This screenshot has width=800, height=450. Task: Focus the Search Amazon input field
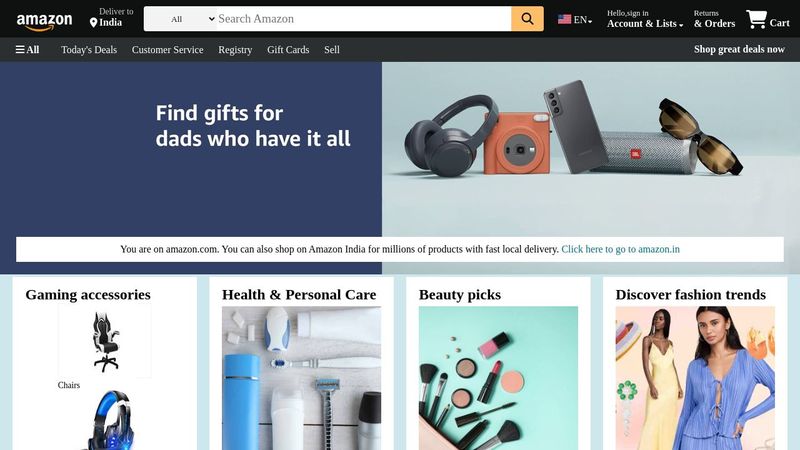tap(364, 19)
